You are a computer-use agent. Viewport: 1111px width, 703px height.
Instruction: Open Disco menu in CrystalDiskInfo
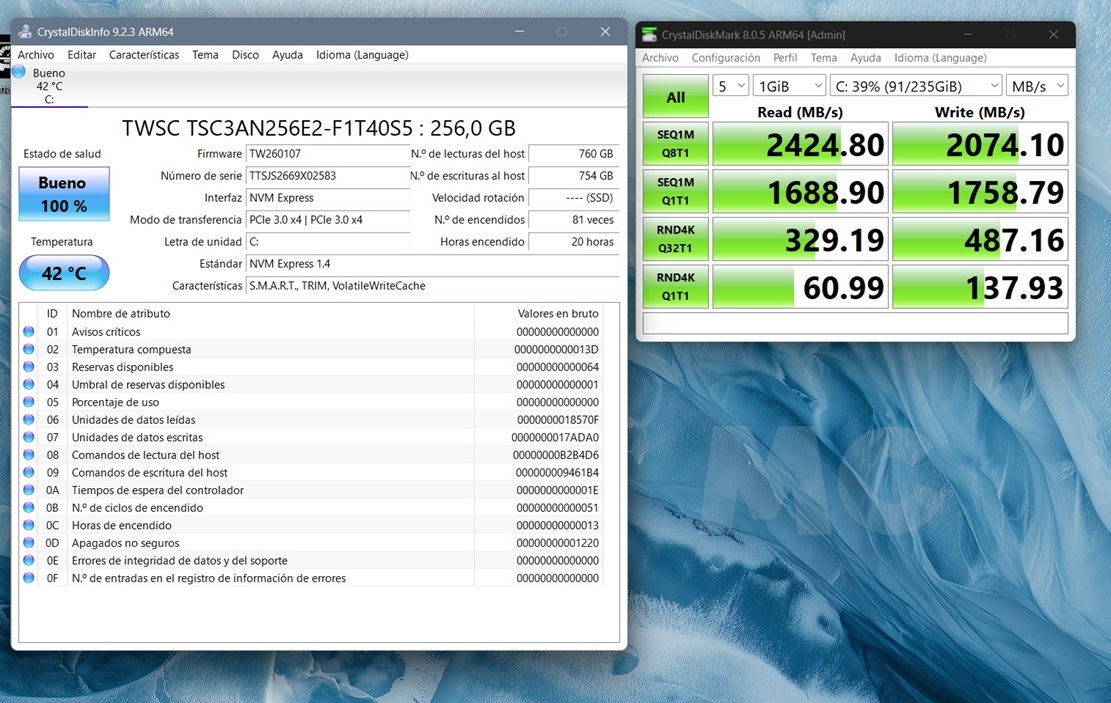(245, 55)
